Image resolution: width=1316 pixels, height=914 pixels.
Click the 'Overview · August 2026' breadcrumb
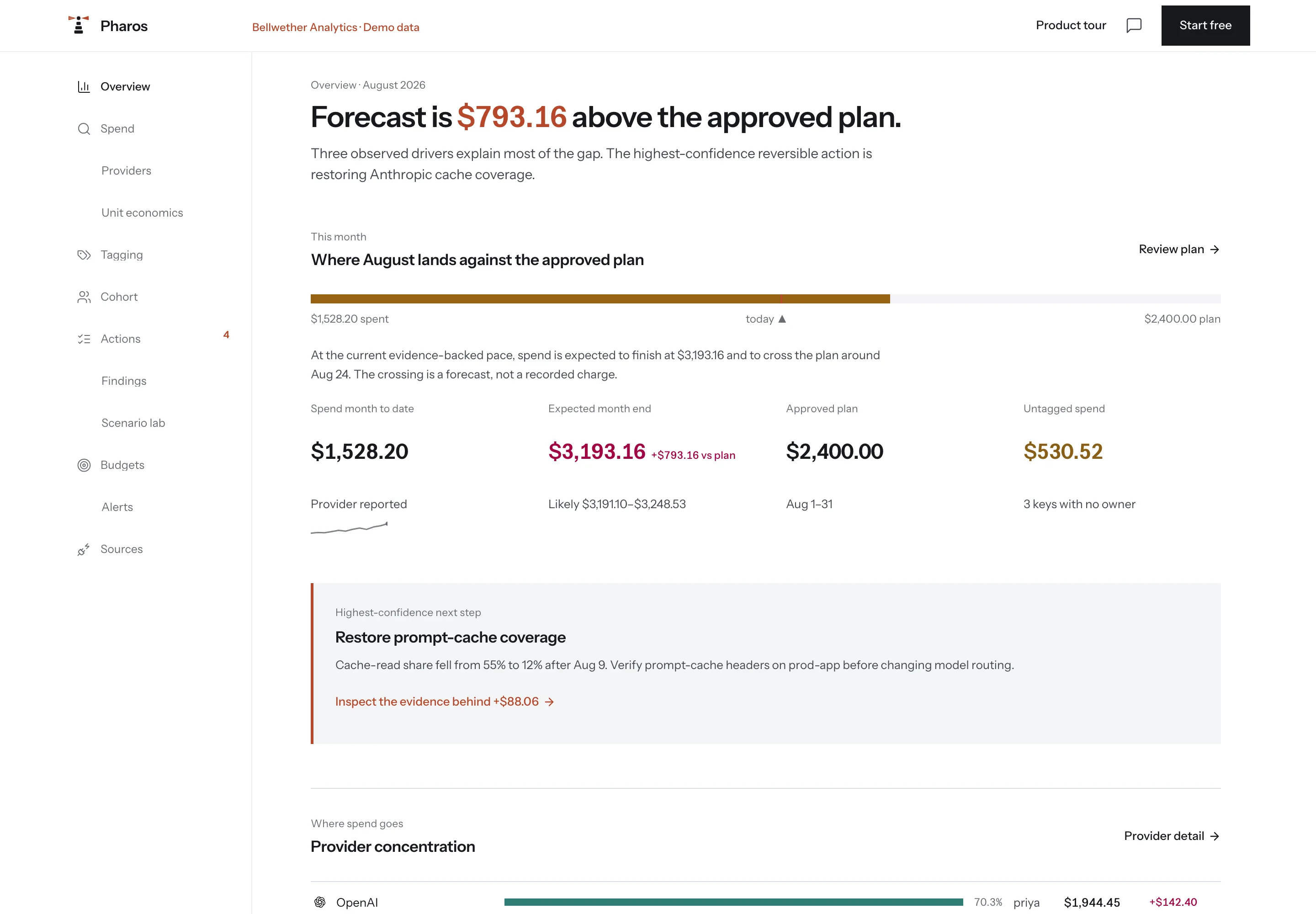[x=368, y=85]
